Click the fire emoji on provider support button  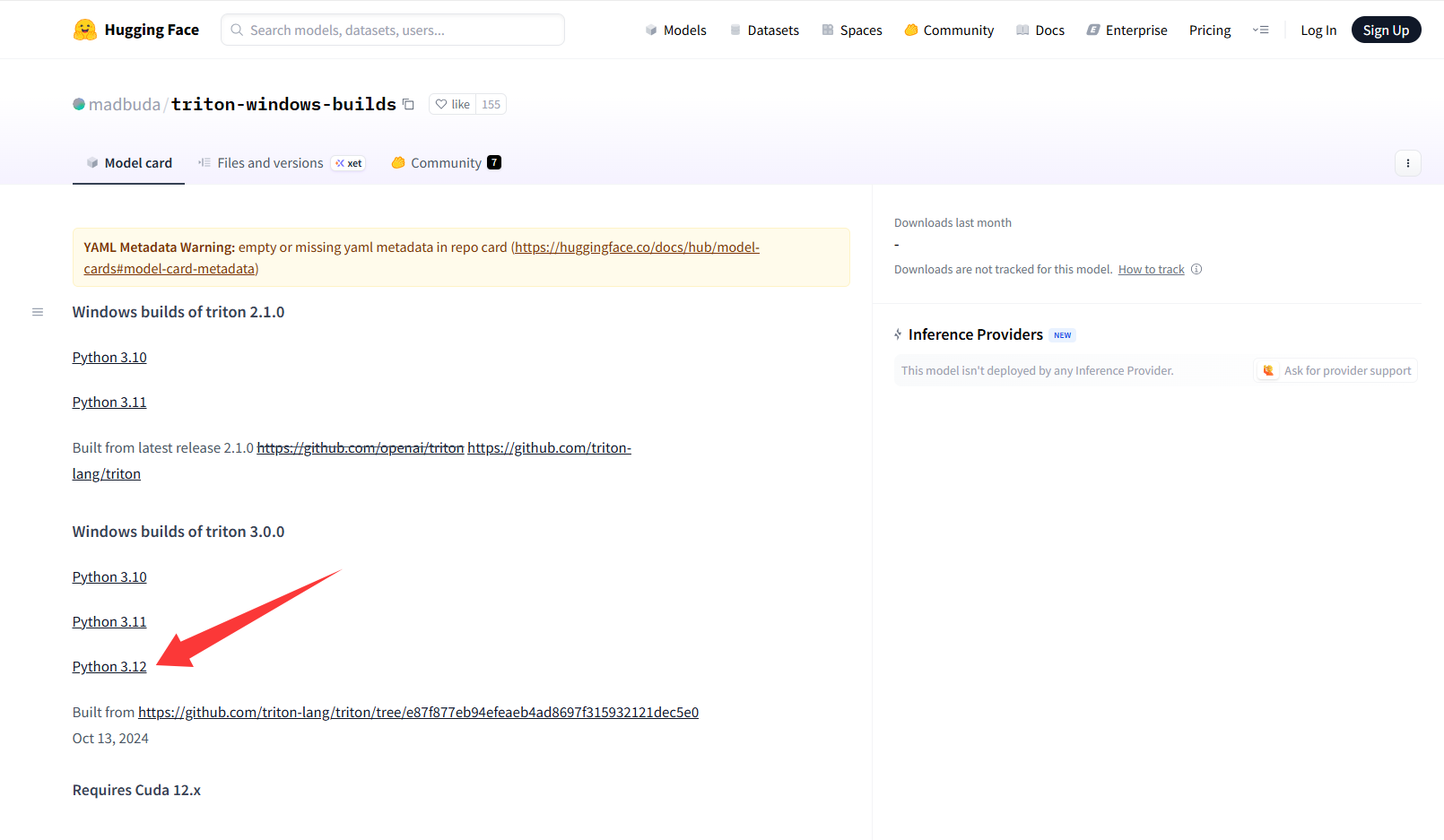[1268, 370]
